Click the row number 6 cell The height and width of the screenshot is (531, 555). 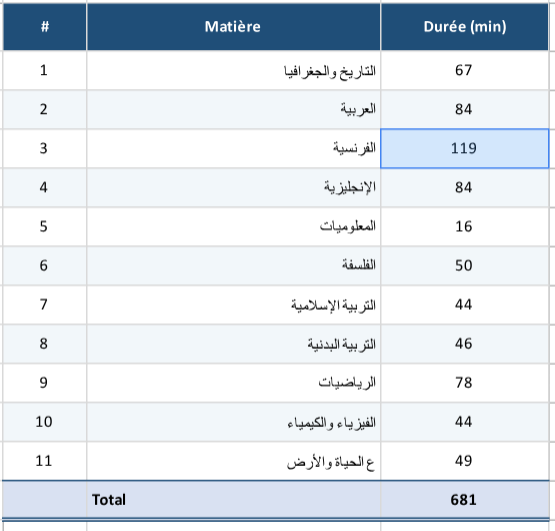(45, 266)
